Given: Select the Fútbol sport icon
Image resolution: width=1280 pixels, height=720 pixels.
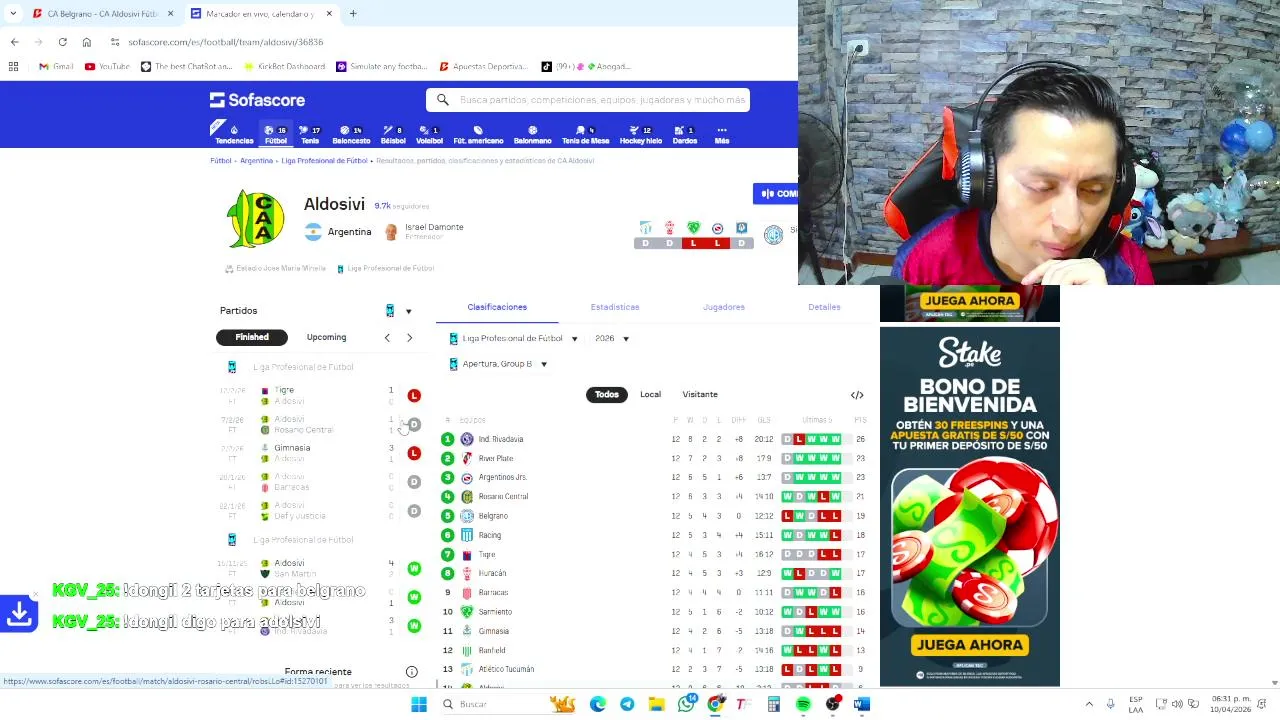Looking at the screenshot, I should (x=275, y=135).
